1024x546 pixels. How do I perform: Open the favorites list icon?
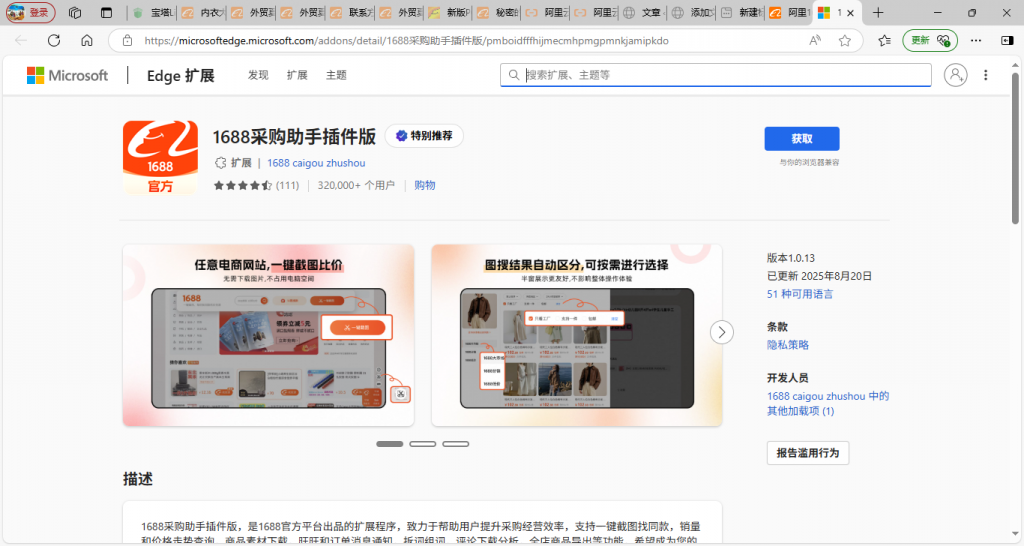click(x=884, y=40)
